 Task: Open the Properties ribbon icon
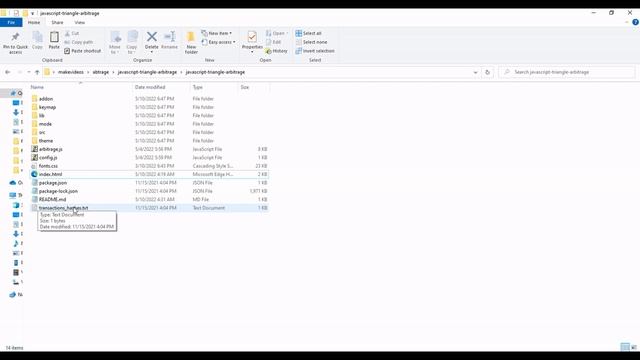252,37
